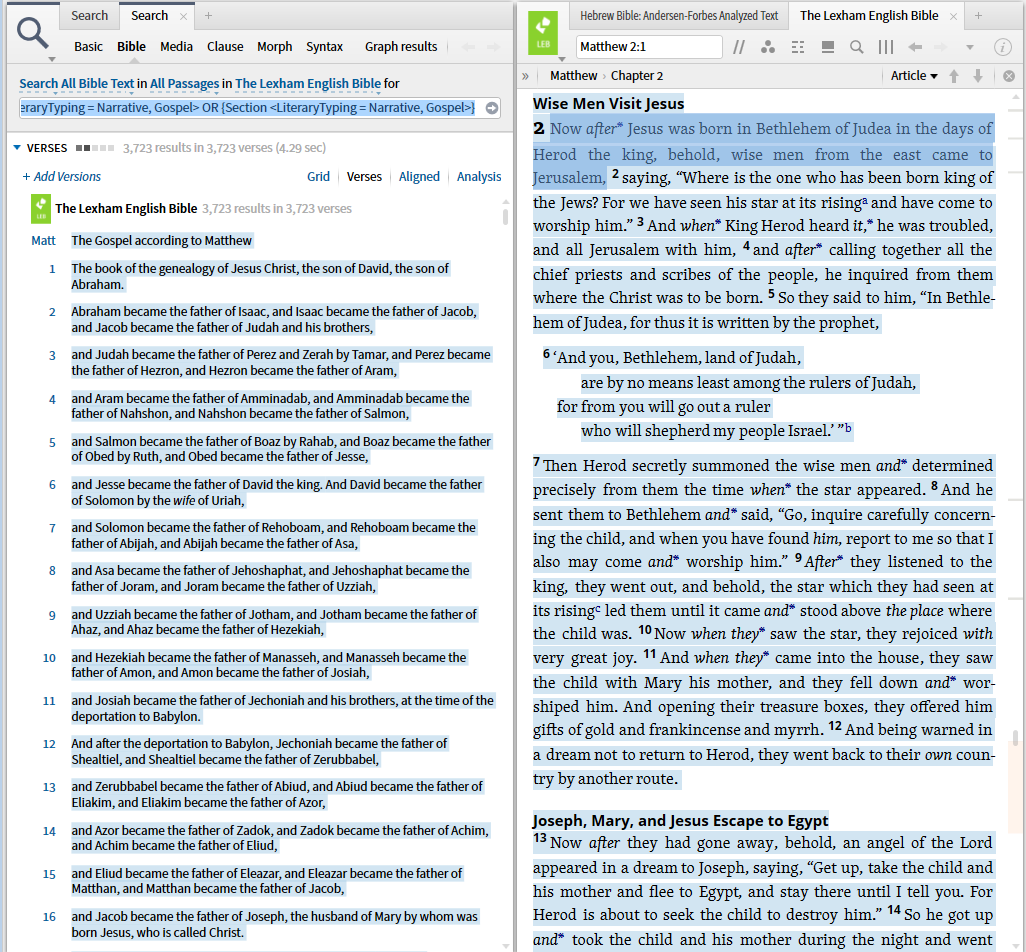Click the green LEB resource icon in right panel
Viewport: 1026px width, 952px height.
[542, 32]
